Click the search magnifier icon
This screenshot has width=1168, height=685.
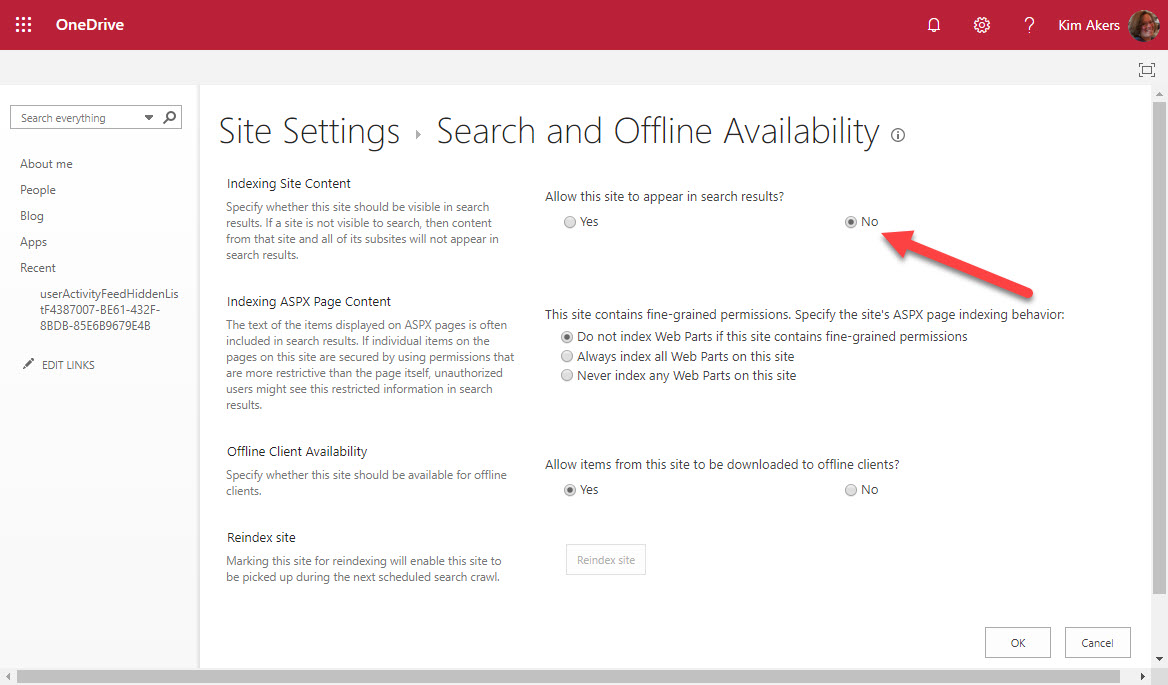tap(170, 117)
